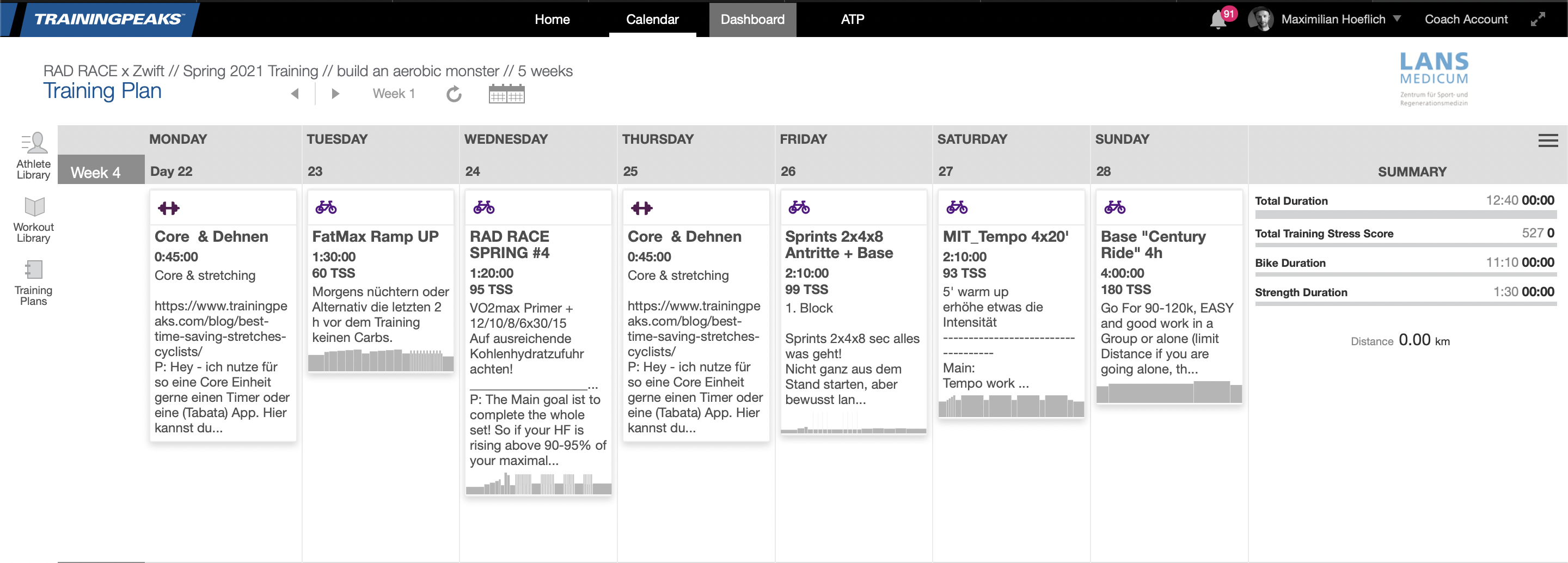
Task: Click the stretches blog URL on Monday
Action: pos(220,329)
